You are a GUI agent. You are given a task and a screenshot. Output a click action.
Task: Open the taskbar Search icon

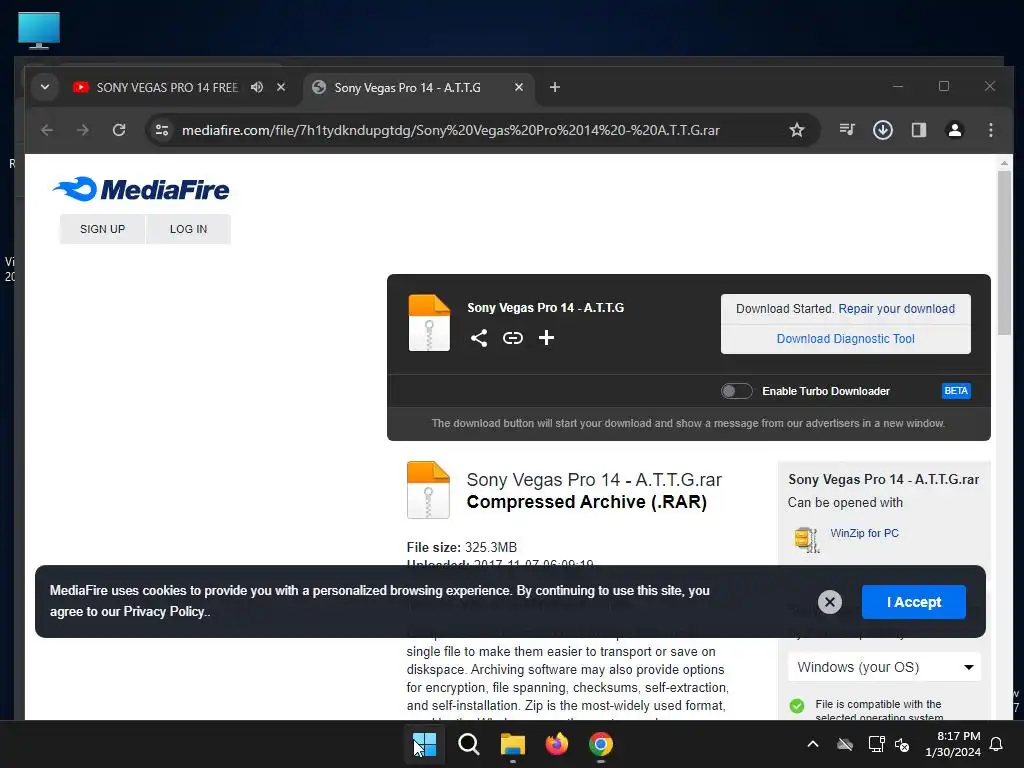468,744
